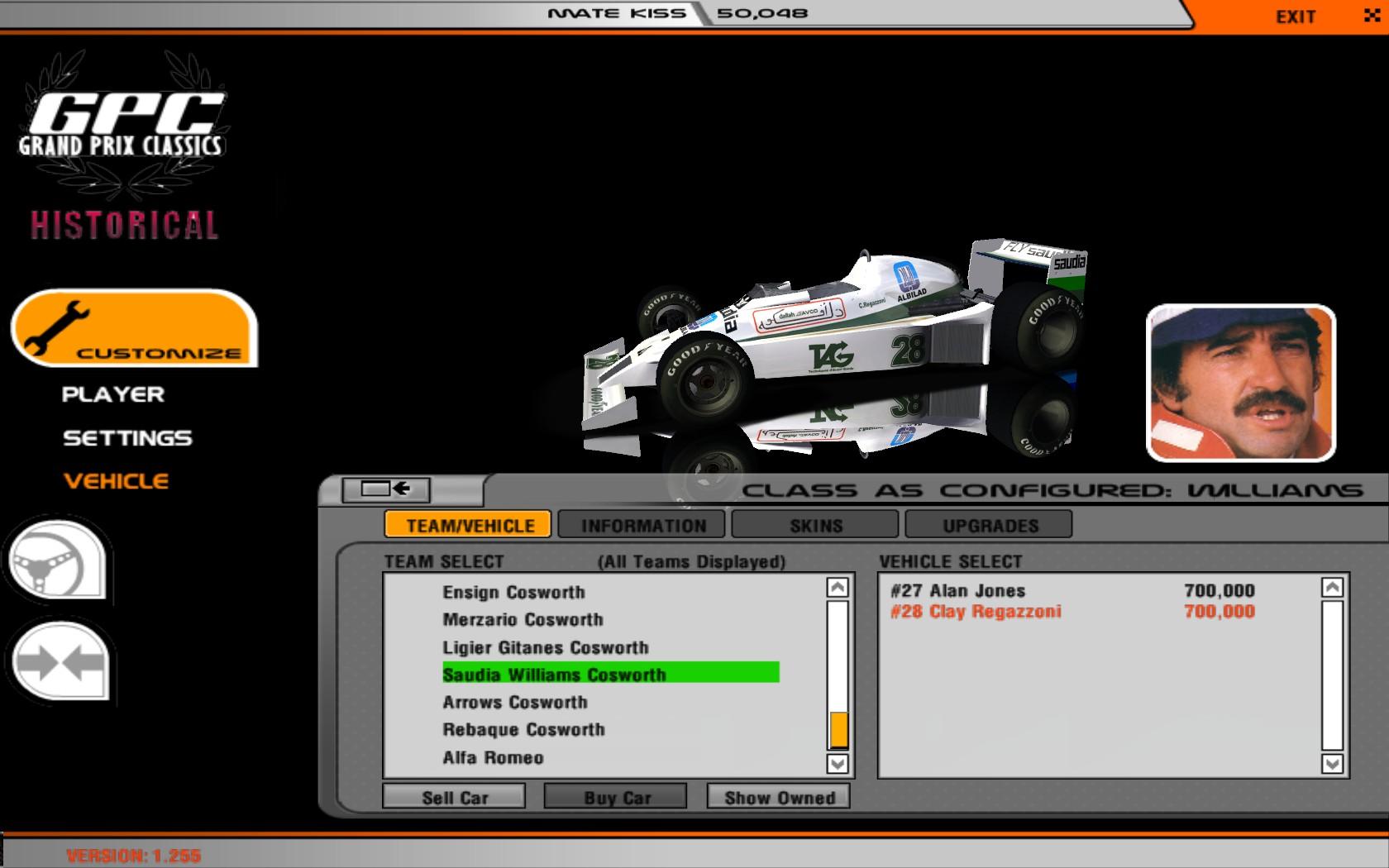The width and height of the screenshot is (1389, 868).
Task: Click the Buy Car button
Action: [616, 797]
